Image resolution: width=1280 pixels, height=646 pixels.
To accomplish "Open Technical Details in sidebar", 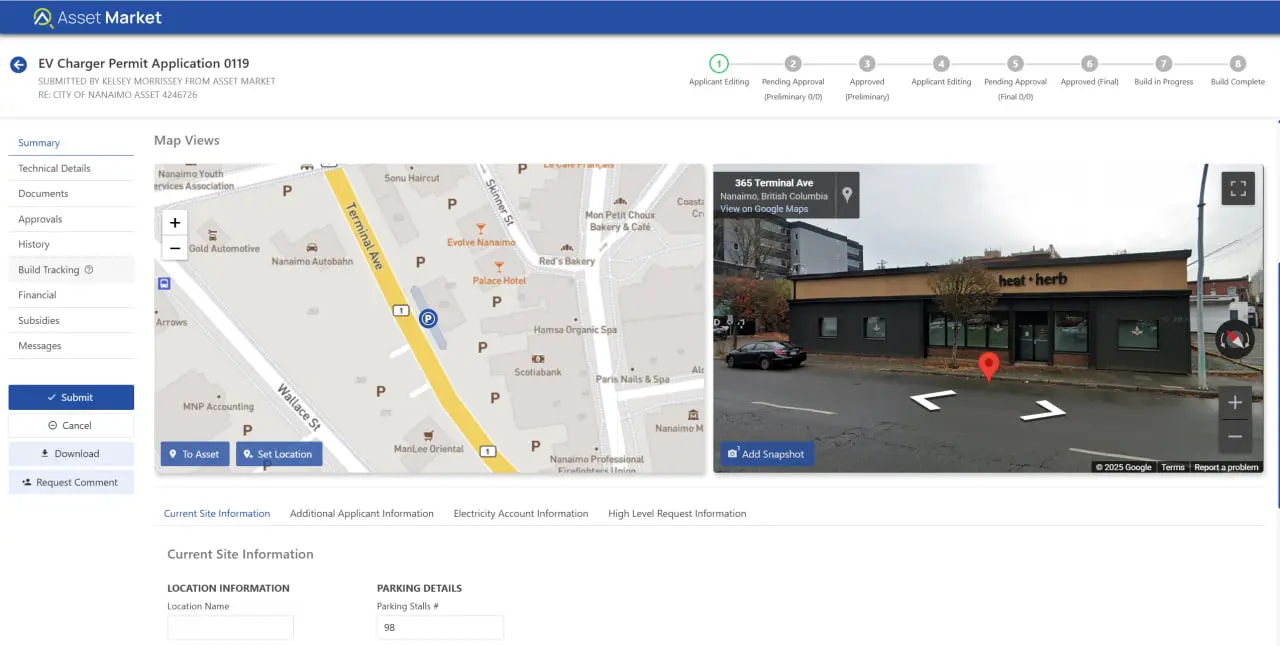I will click(x=71, y=168).
